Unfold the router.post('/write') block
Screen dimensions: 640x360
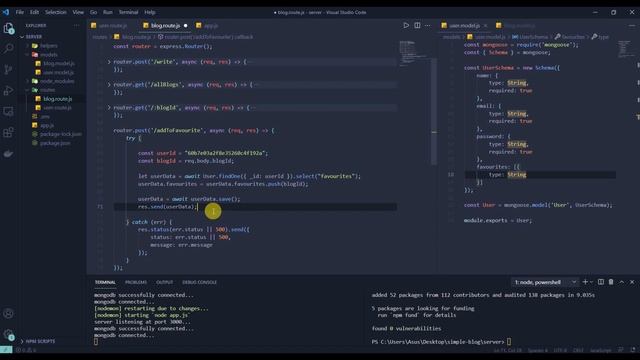point(109,62)
